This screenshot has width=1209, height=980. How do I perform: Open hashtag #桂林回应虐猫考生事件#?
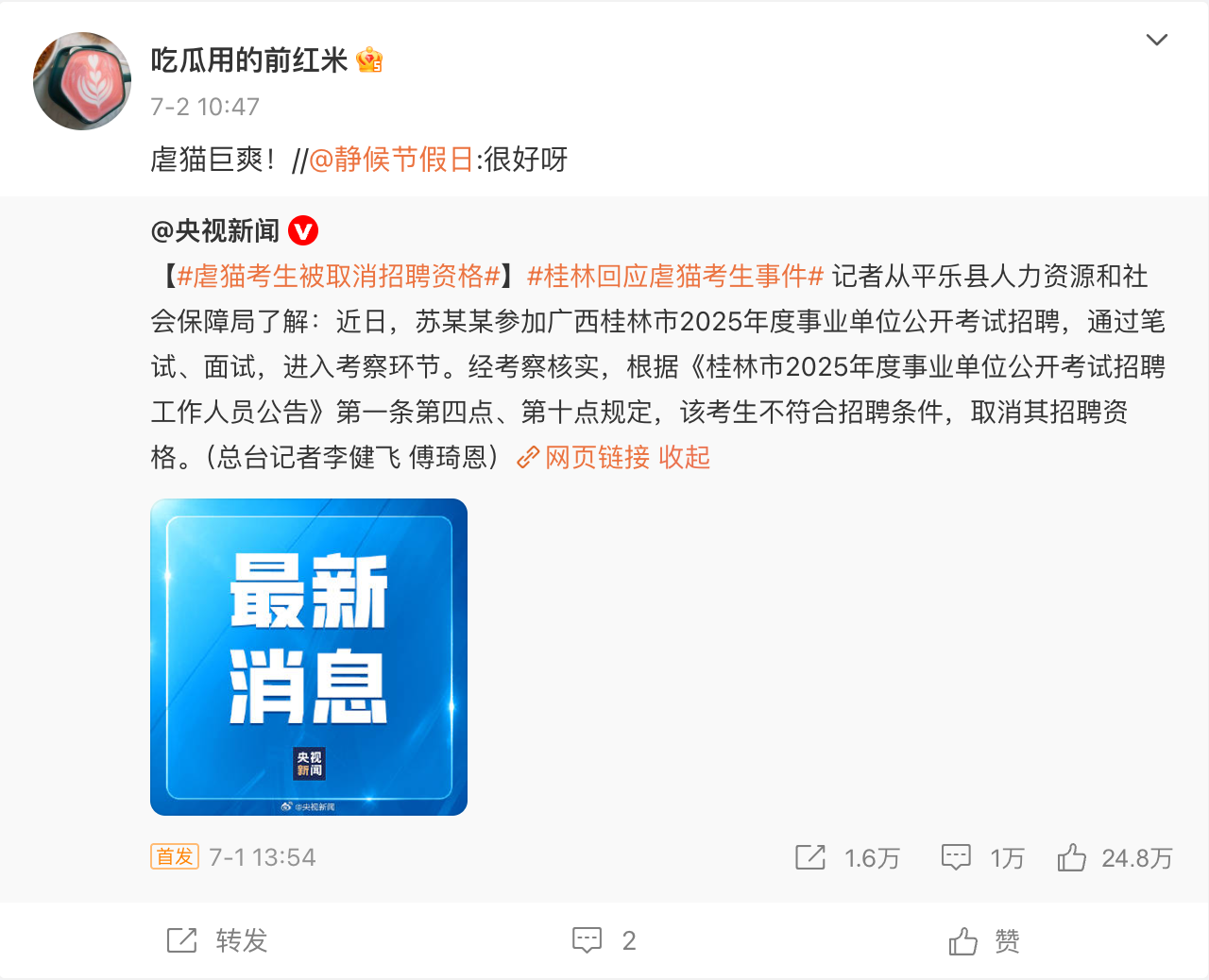(675, 276)
